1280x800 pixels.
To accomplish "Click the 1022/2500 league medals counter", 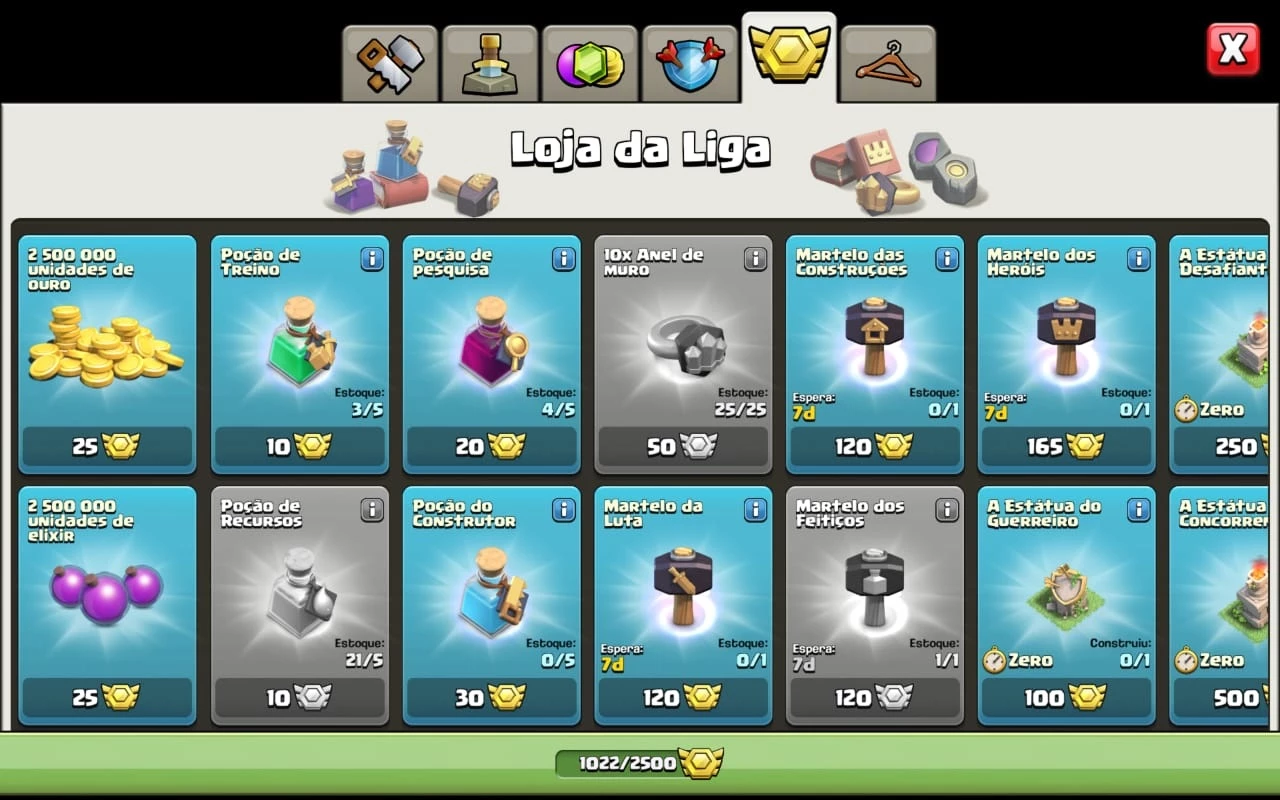I will click(x=640, y=763).
